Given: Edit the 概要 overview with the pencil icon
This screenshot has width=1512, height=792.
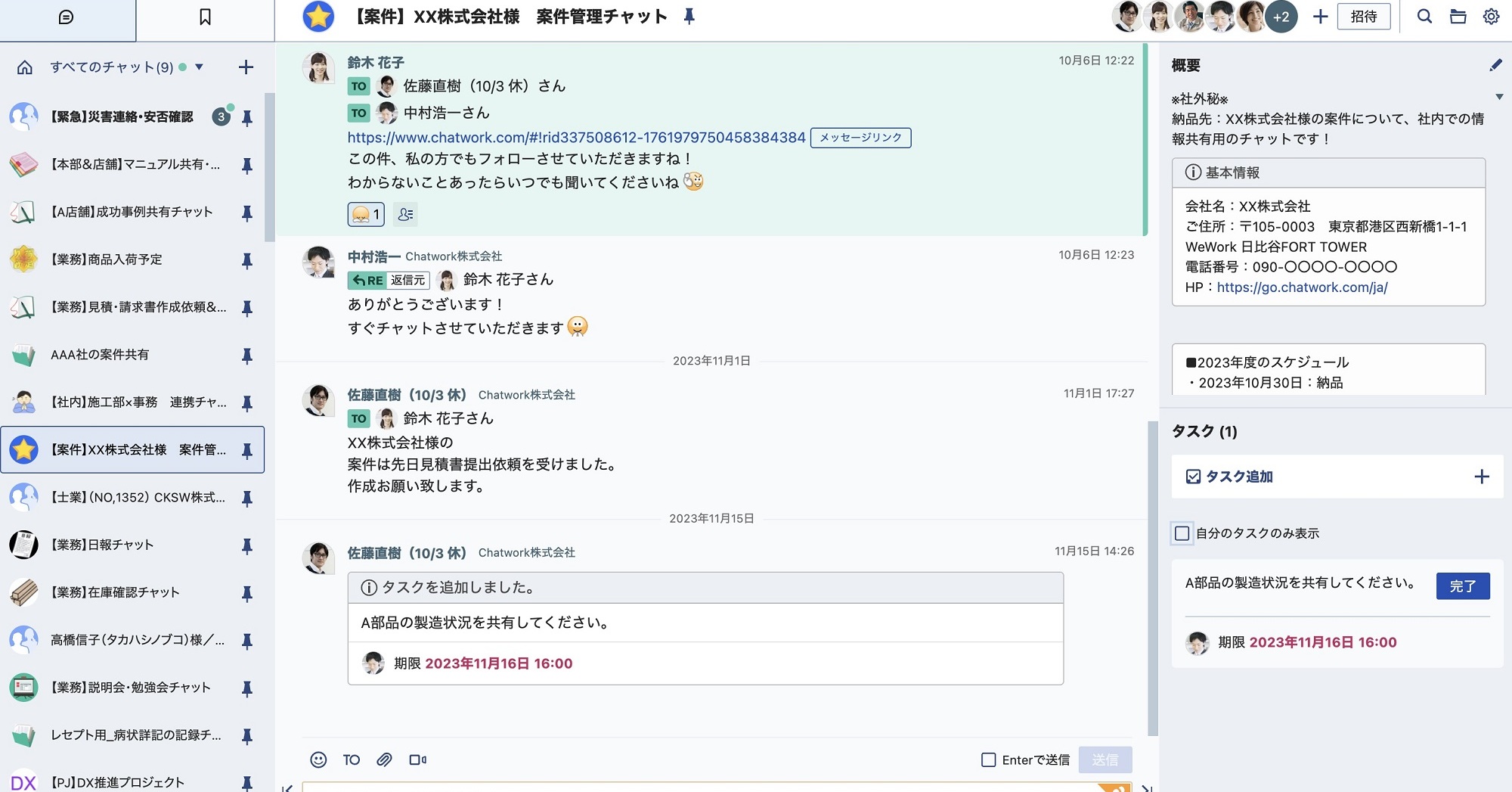Looking at the screenshot, I should [x=1495, y=66].
